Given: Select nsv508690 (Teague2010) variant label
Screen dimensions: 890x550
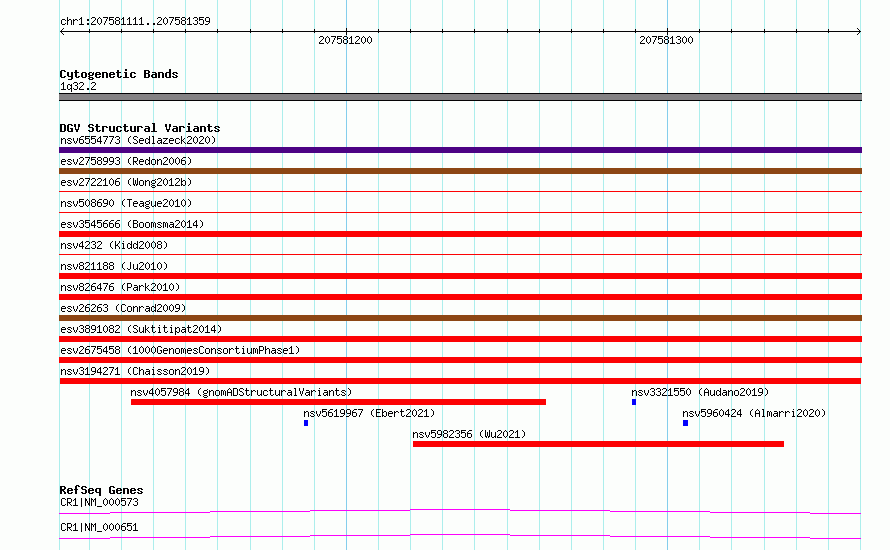Looking at the screenshot, I should pyautogui.click(x=126, y=203).
